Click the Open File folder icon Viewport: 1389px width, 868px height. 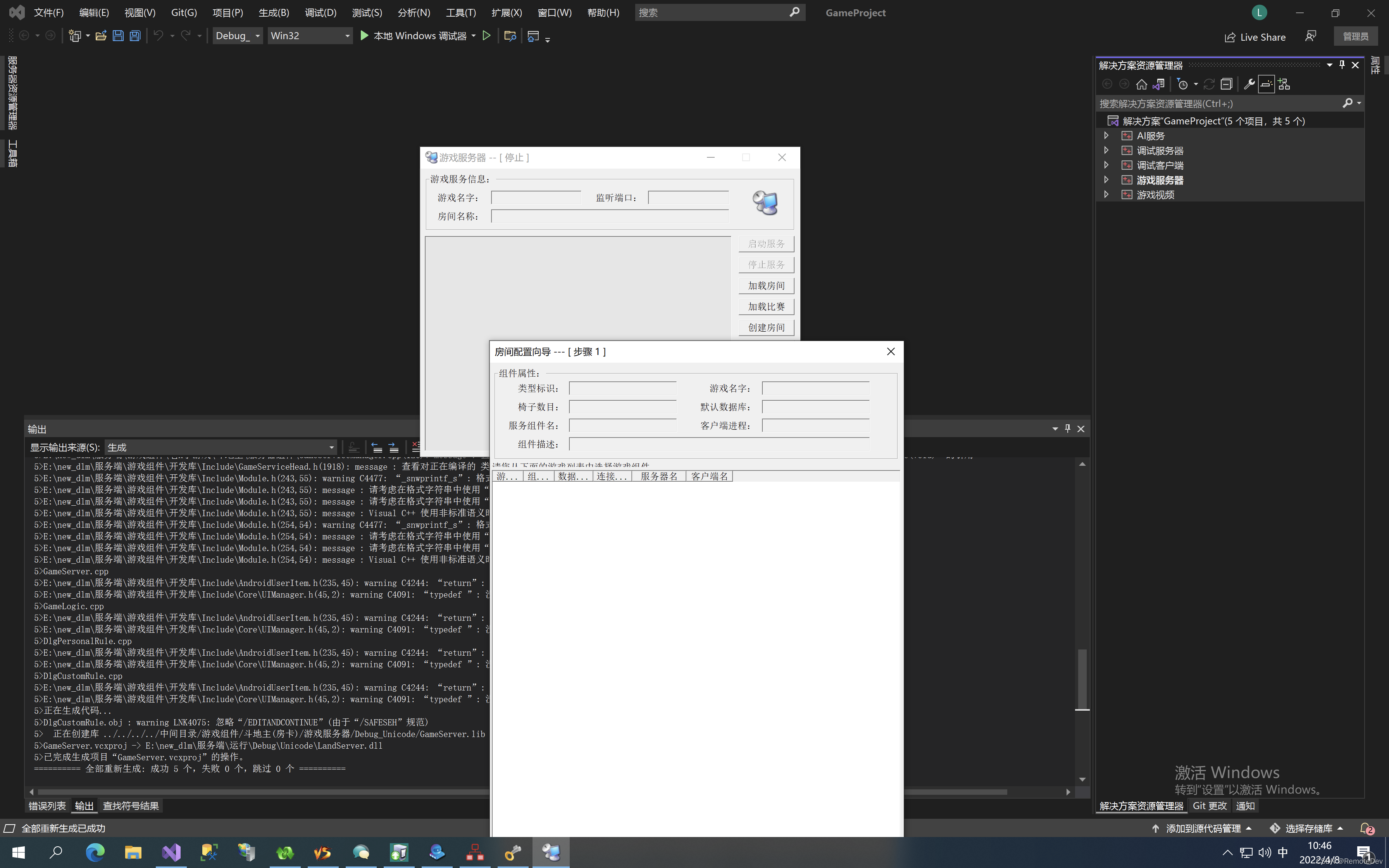[x=101, y=36]
